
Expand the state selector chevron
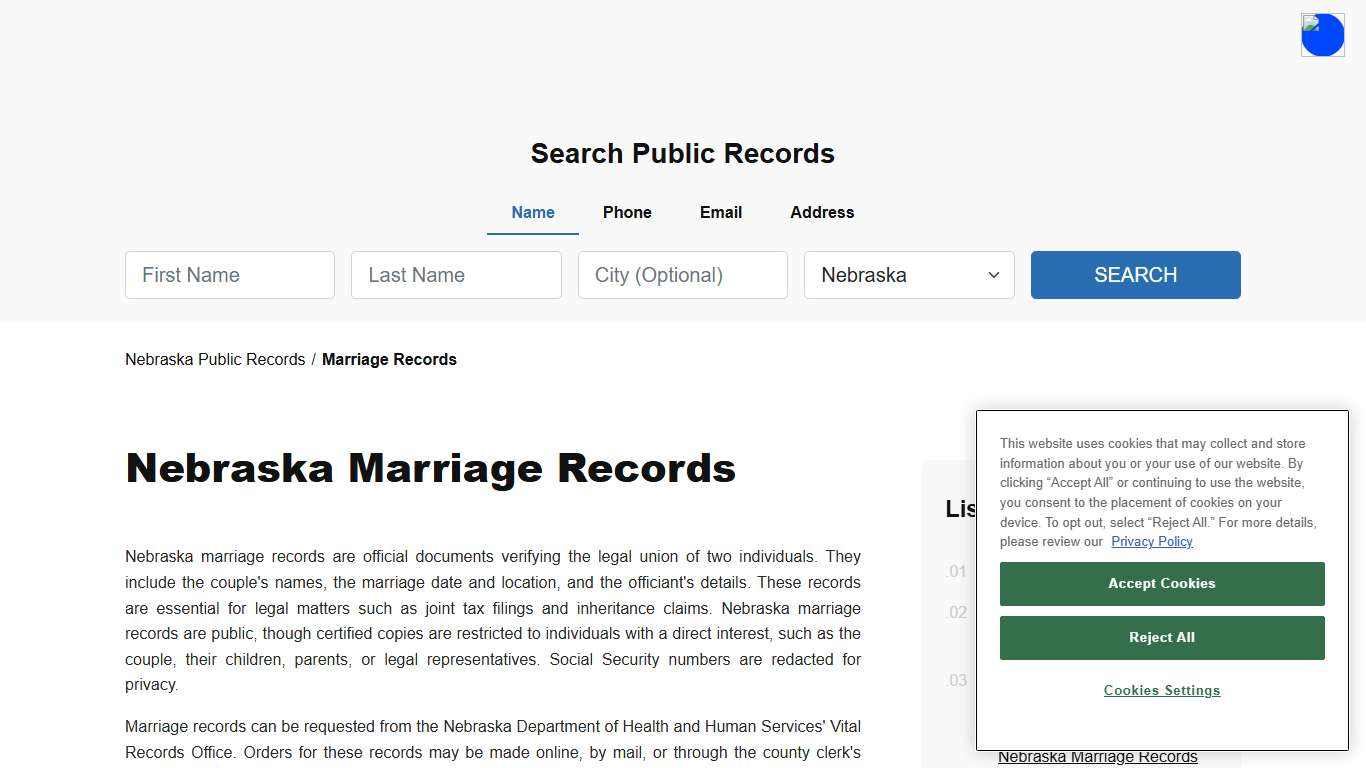[993, 275]
